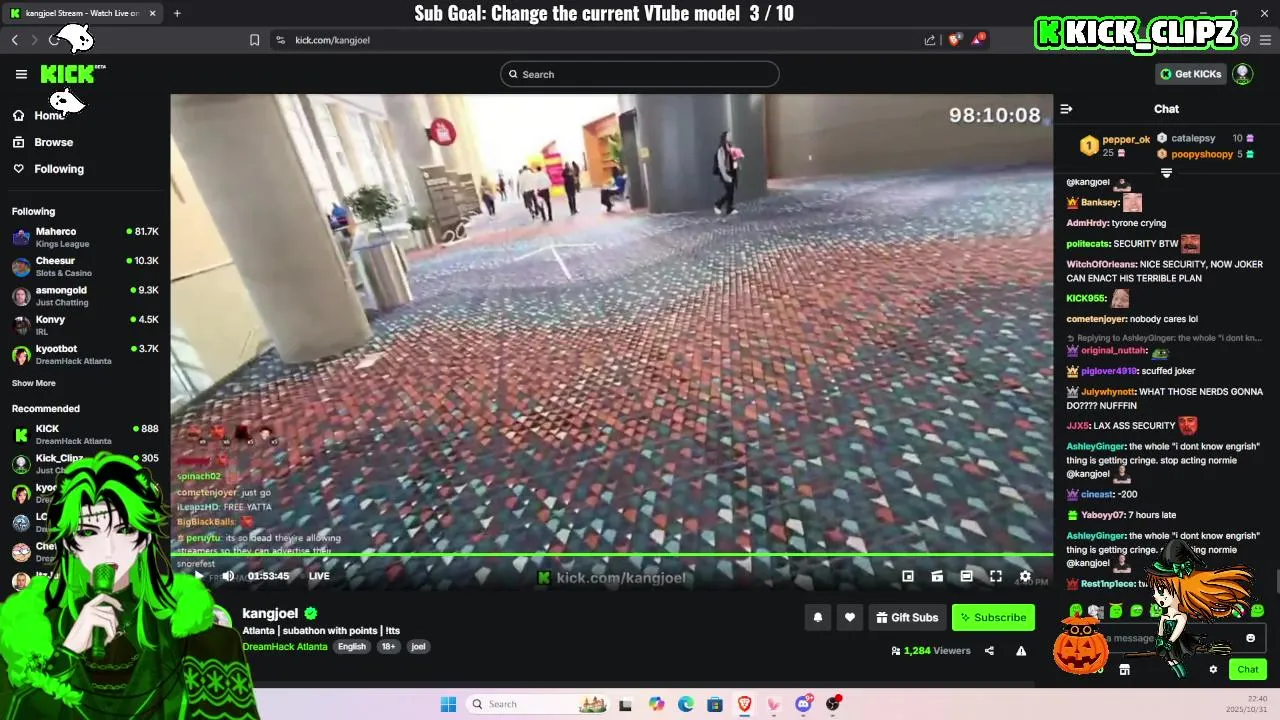Go back in the browser
Image resolution: width=1280 pixels, height=720 pixels.
point(15,40)
